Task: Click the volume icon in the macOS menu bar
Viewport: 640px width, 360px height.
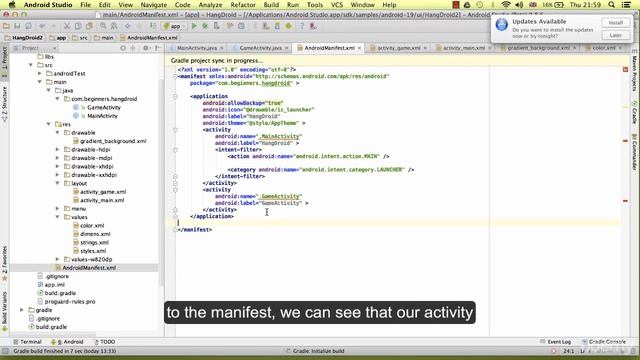Action: [519, 5]
